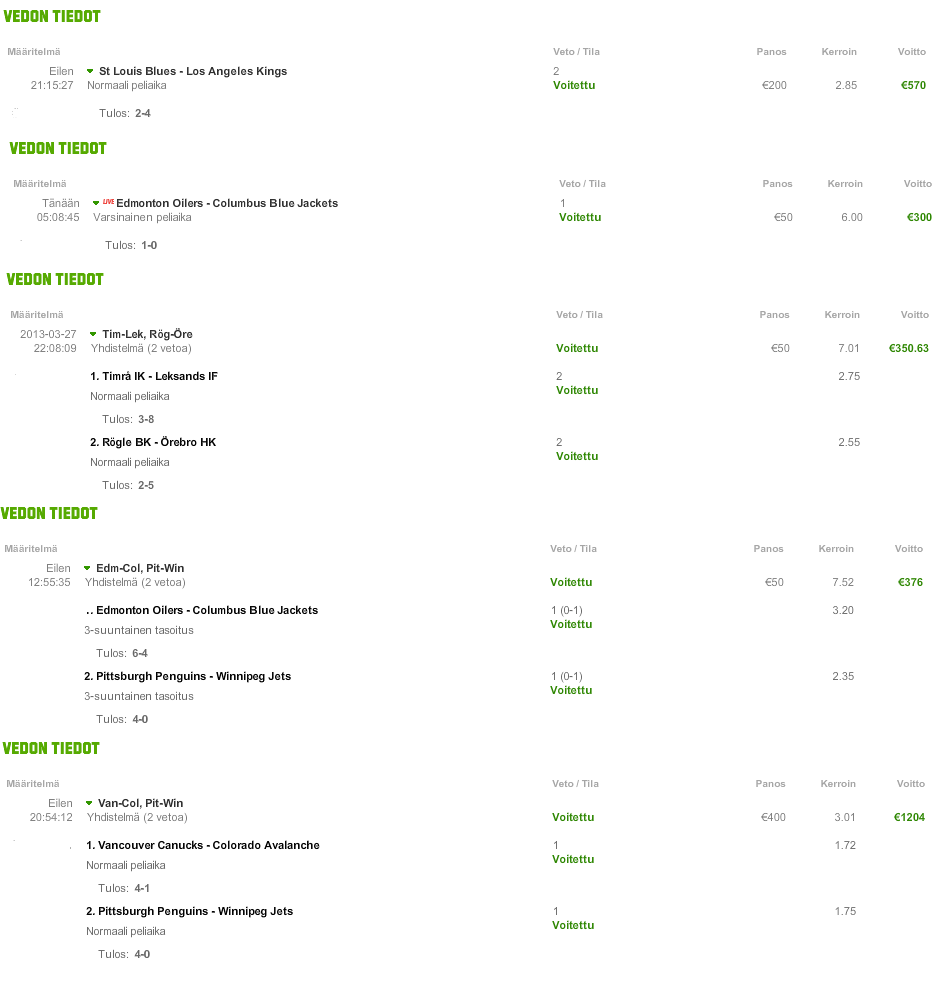Click the Tulos 6-4 result text

[121, 653]
